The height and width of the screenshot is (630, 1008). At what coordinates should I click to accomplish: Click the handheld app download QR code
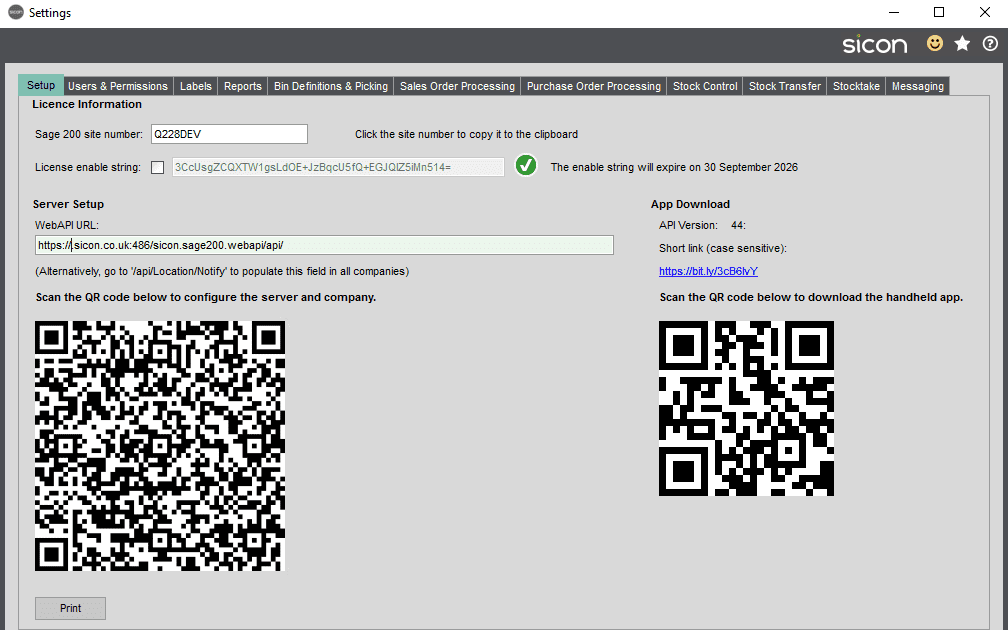(746, 408)
